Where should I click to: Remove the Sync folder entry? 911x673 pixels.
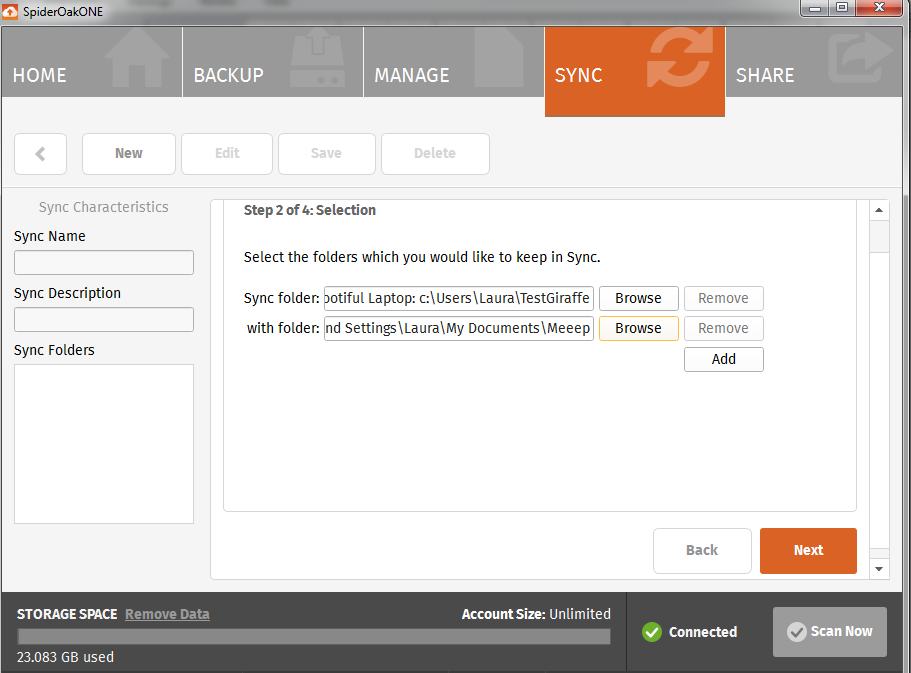pos(724,298)
